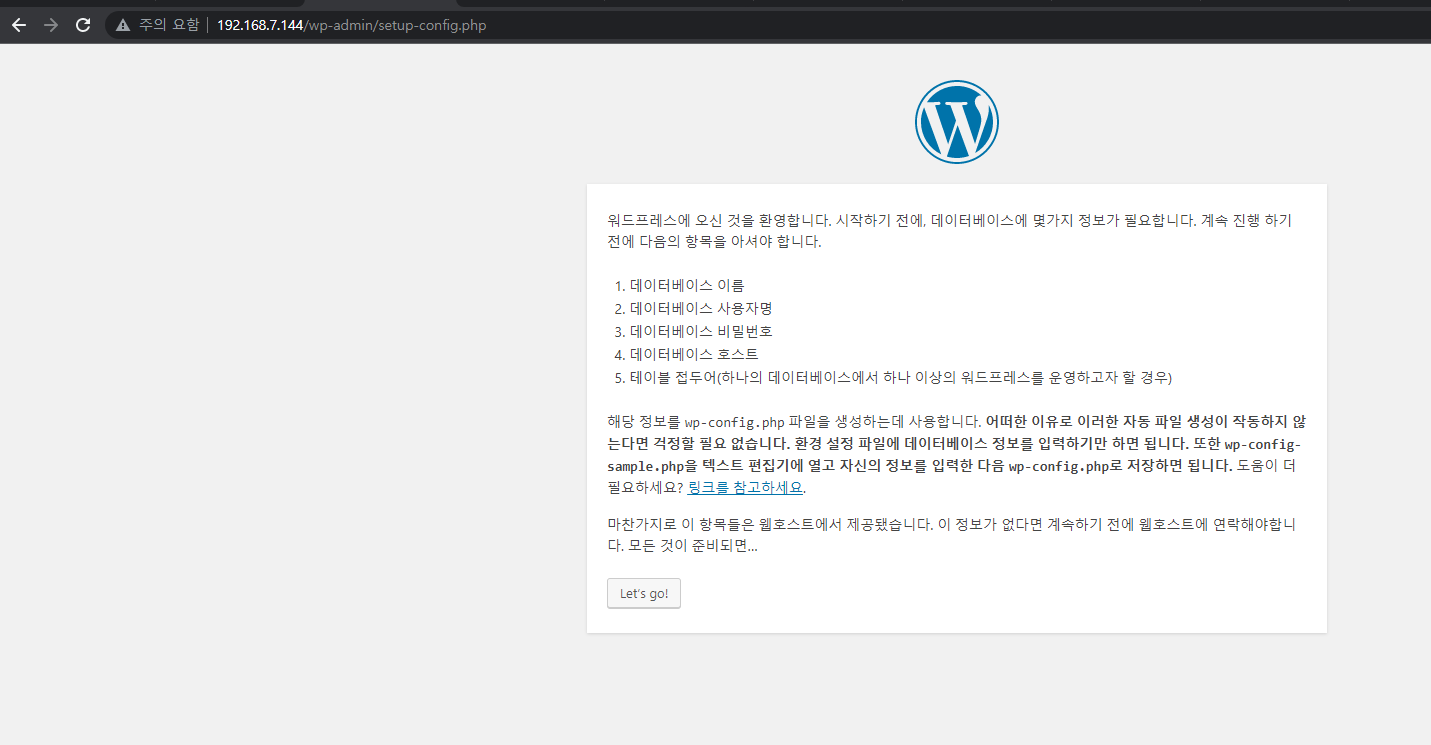Screen dimensions: 1431x745
Task: Click the 주의 요함 security label
Action: click(169, 25)
